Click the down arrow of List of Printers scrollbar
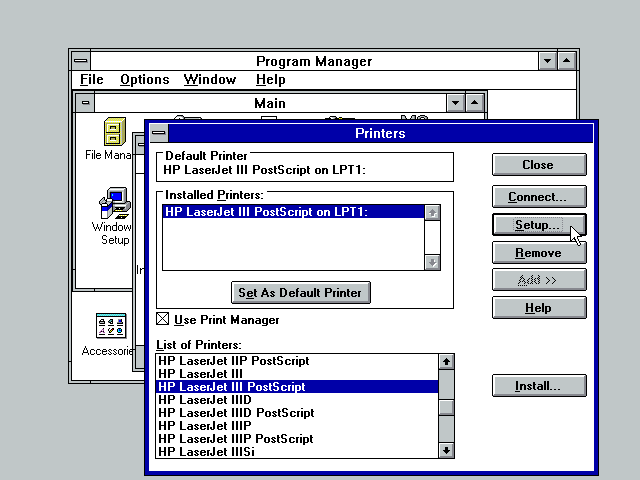This screenshot has height=480, width=640. click(447, 450)
